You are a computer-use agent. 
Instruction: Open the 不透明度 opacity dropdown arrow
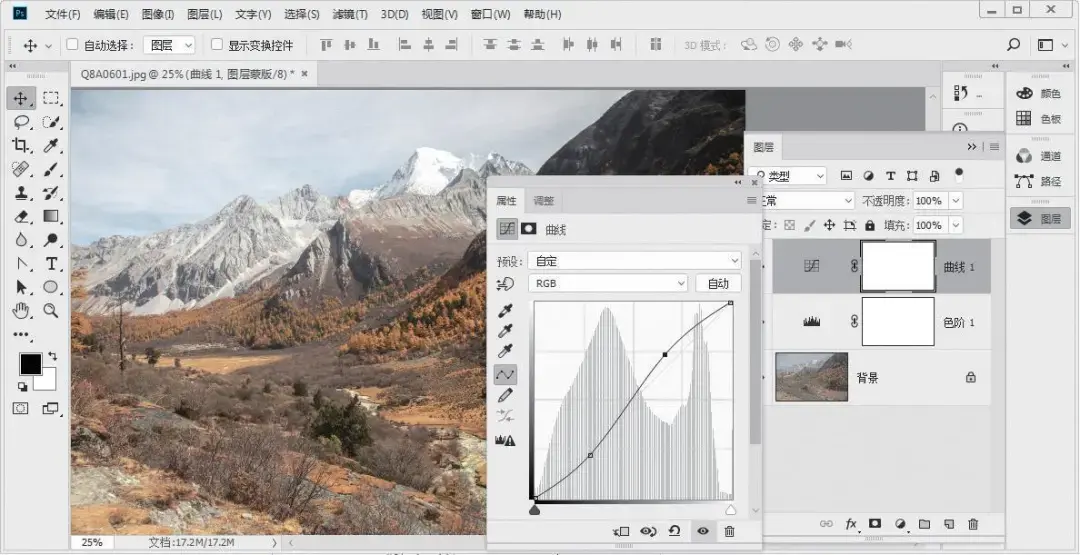(956, 201)
